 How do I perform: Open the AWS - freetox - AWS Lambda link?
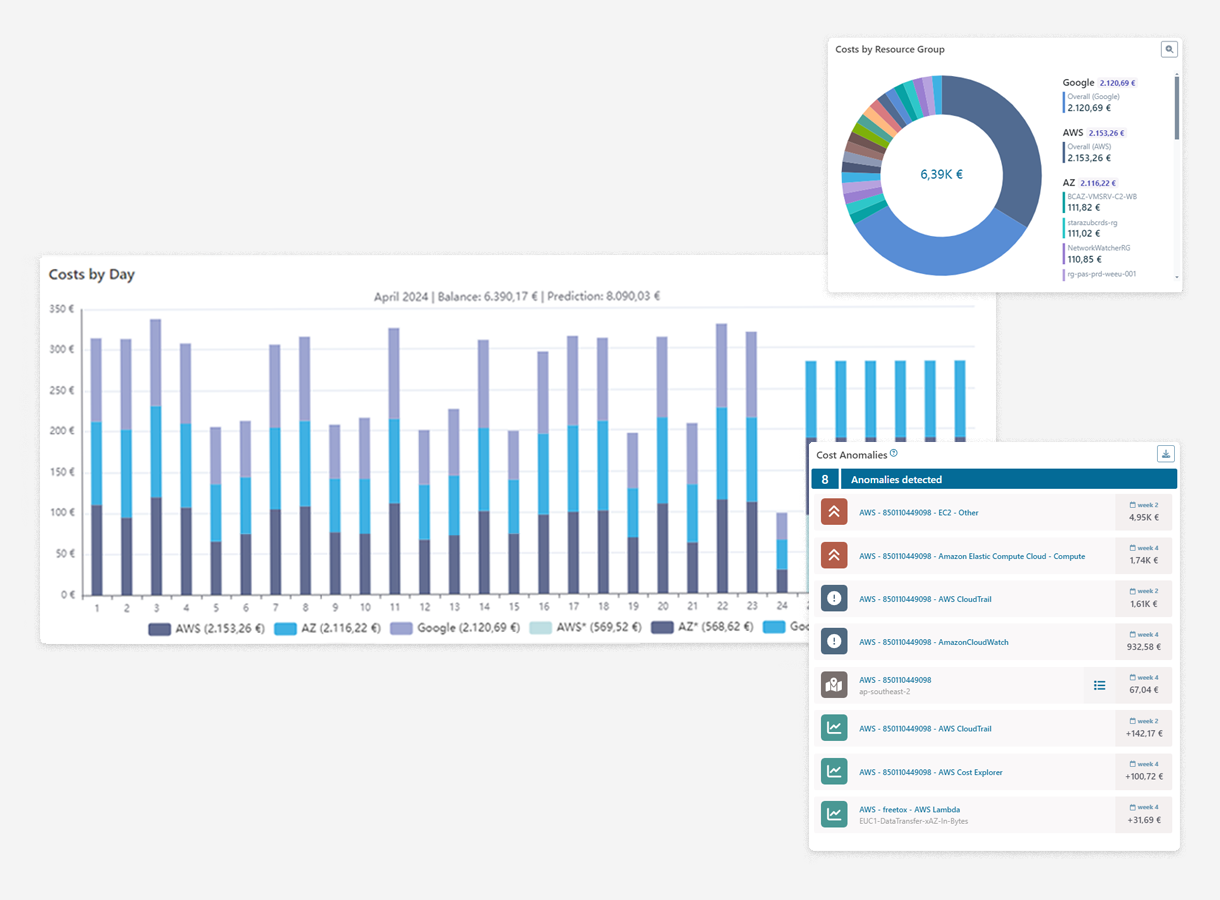[909, 809]
